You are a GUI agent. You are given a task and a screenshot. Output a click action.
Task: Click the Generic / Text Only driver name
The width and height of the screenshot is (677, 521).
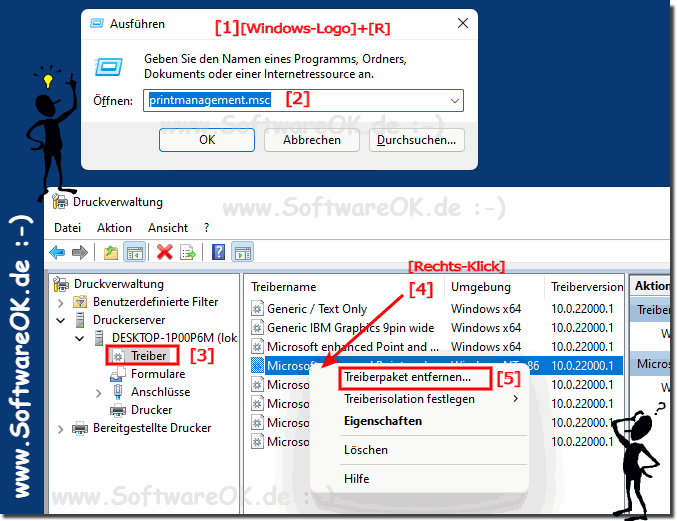[317, 309]
